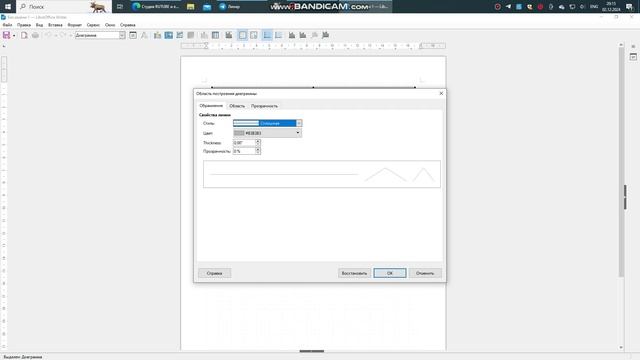This screenshot has width=640, height=360.
Task: Click the Telegram icon in system tray
Action: [x=508, y=7]
